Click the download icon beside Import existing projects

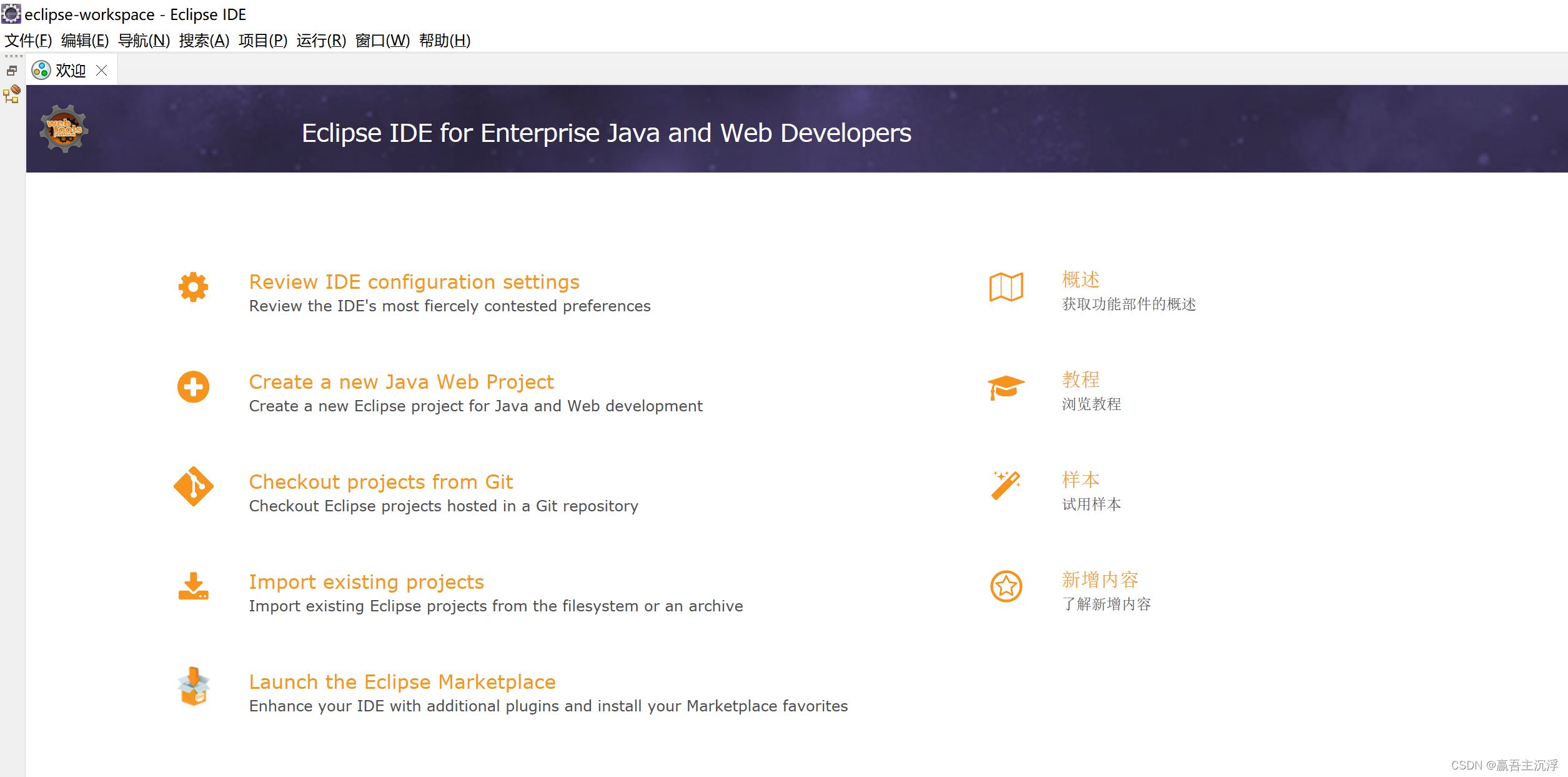coord(192,587)
